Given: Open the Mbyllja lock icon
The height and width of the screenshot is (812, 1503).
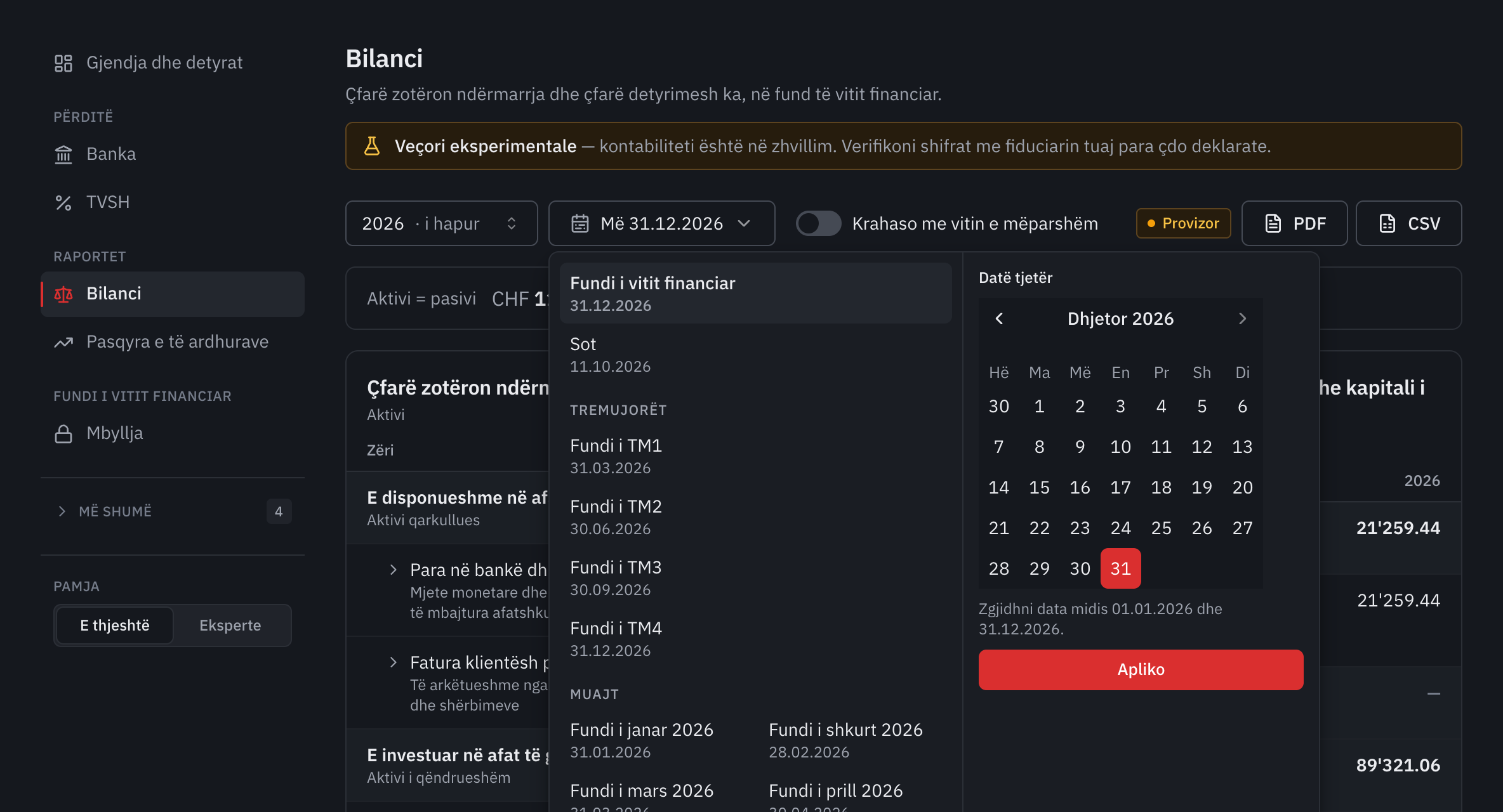Looking at the screenshot, I should [63, 433].
